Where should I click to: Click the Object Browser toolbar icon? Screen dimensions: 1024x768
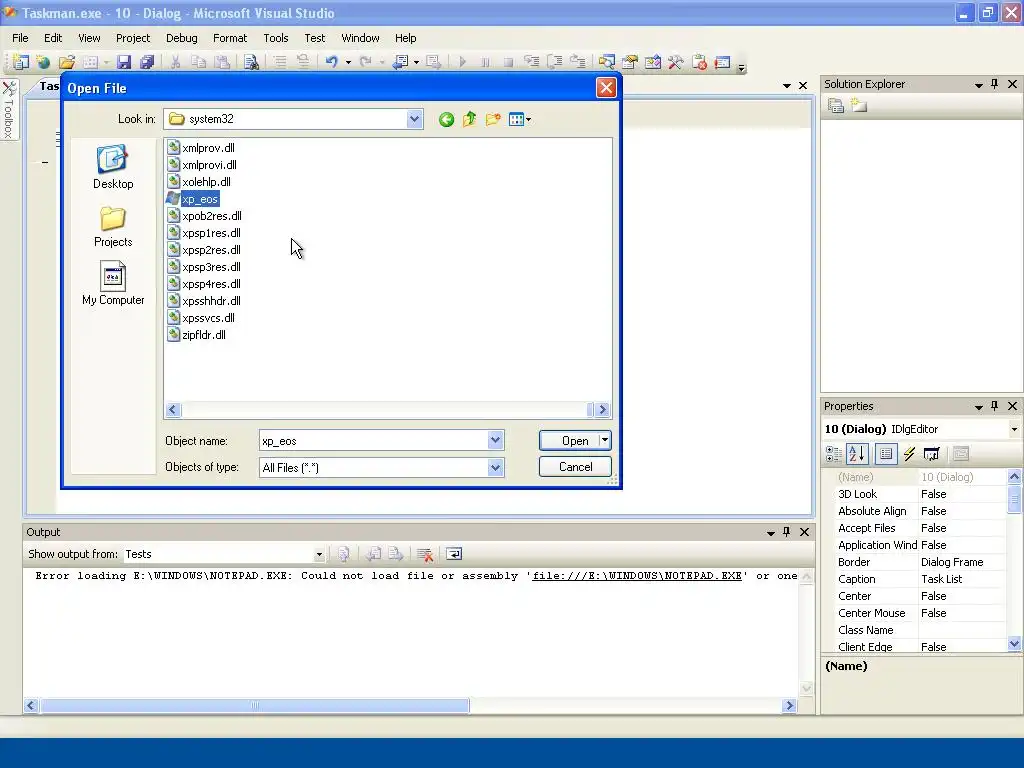coord(652,62)
